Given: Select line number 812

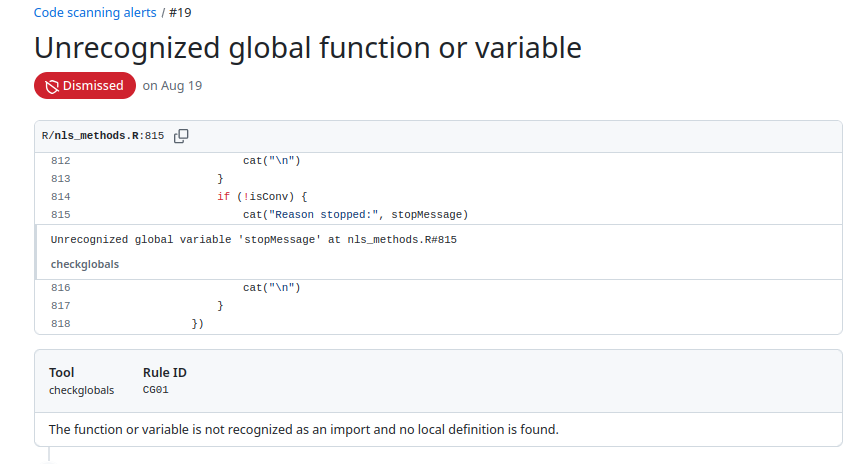Looking at the screenshot, I should click(x=60, y=160).
